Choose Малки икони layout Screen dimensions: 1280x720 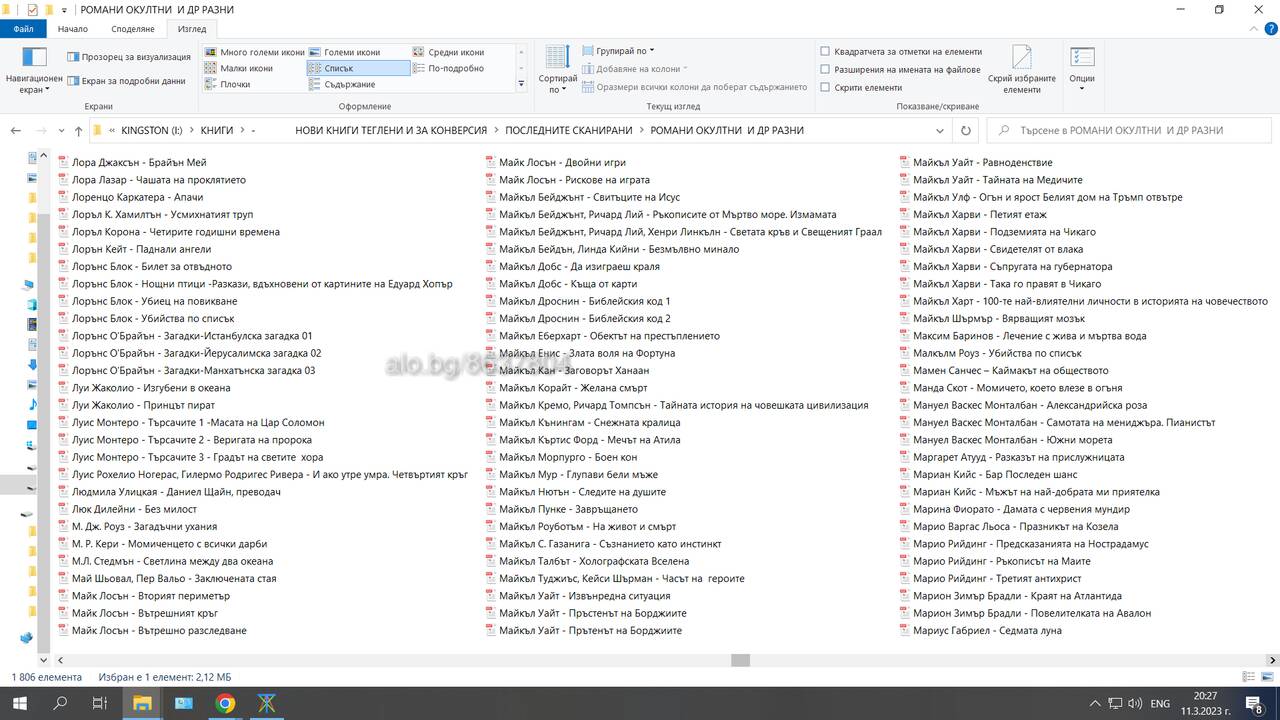pos(239,68)
